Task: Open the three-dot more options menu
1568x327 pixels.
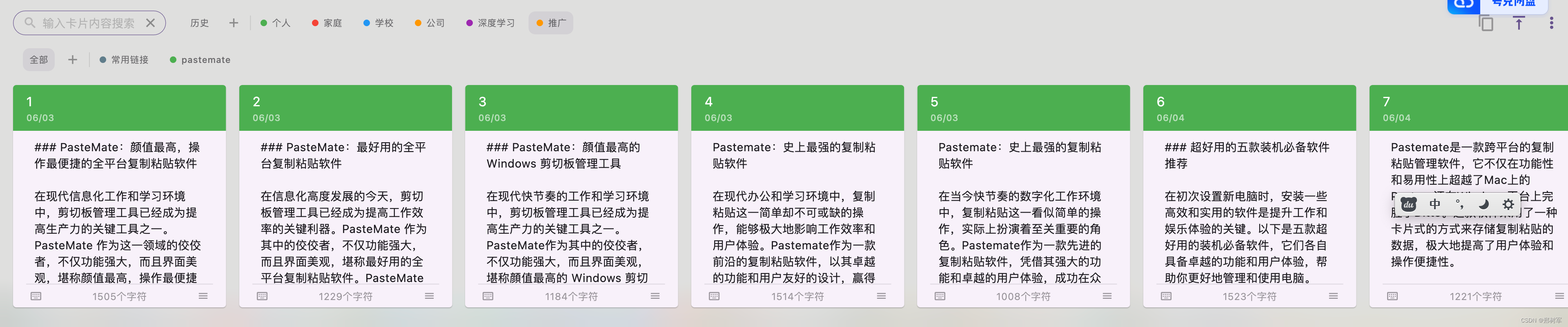Action: pyautogui.click(x=1552, y=22)
